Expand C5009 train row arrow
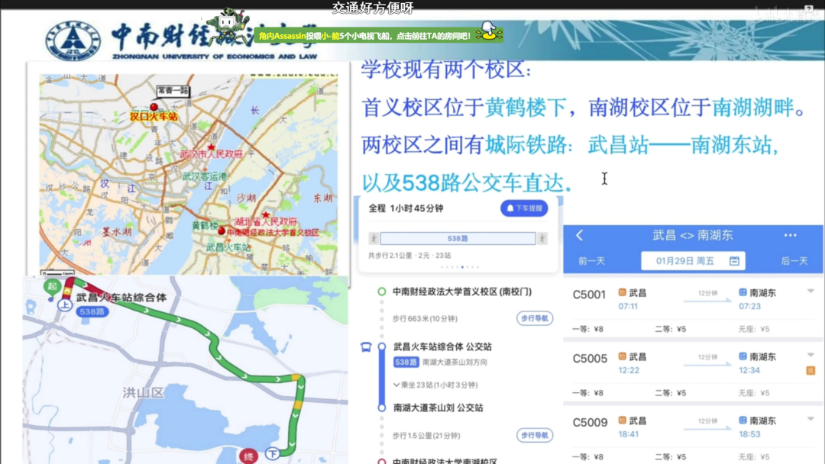The height and width of the screenshot is (464, 825). point(811,419)
